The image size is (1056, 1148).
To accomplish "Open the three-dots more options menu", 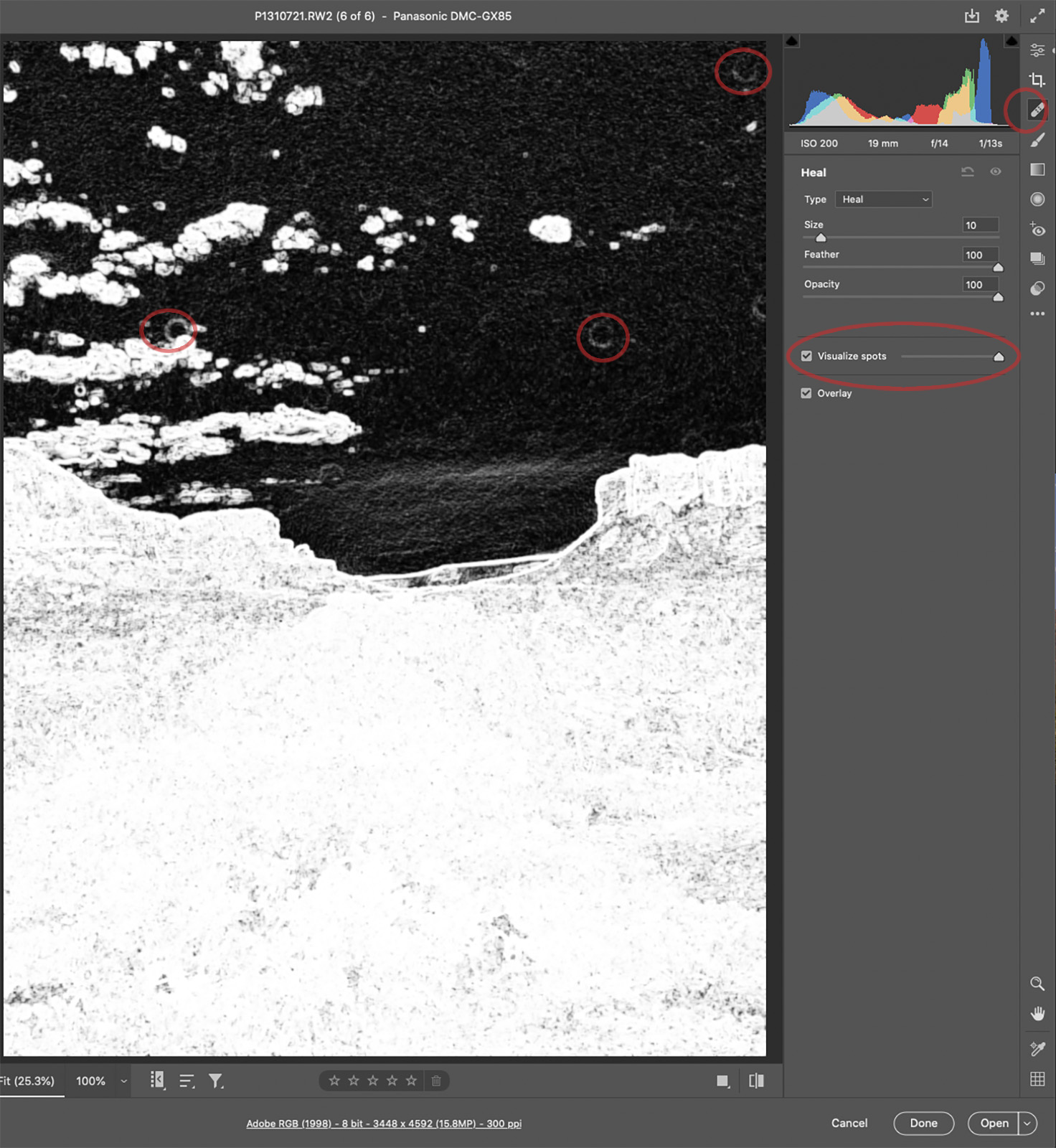I will pyautogui.click(x=1037, y=314).
